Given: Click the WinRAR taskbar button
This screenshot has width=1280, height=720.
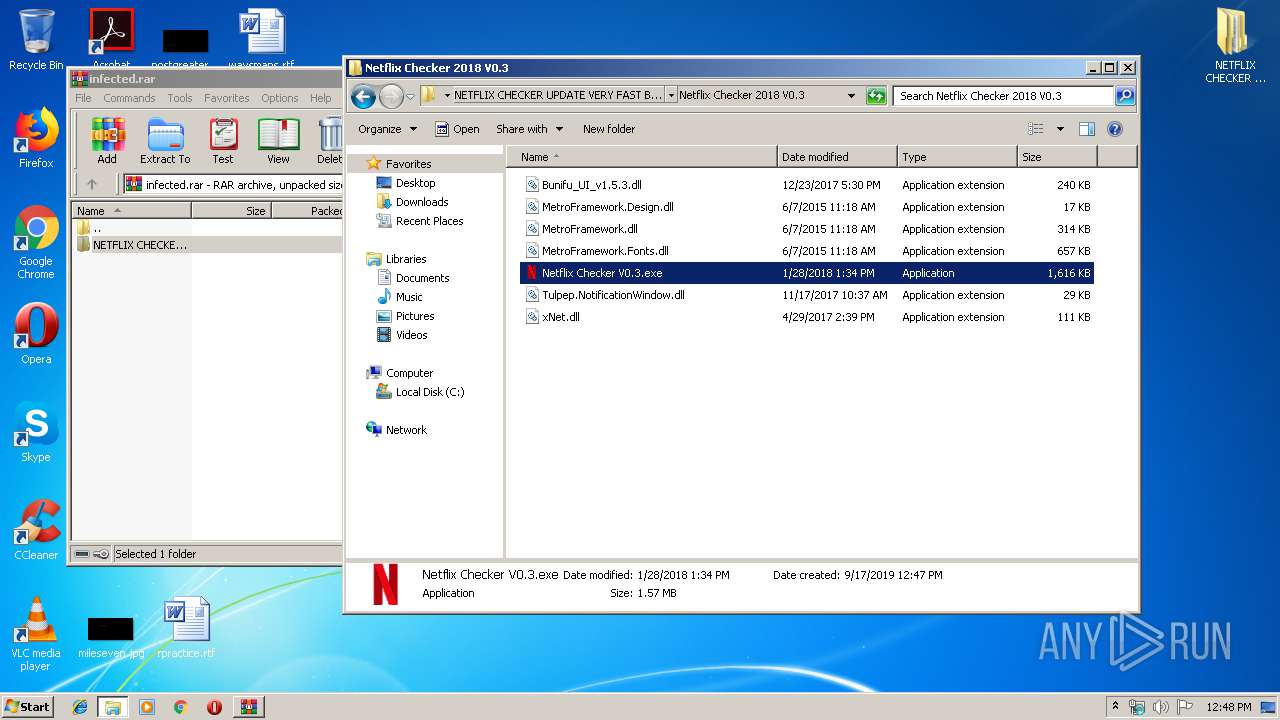Looking at the screenshot, I should (249, 707).
